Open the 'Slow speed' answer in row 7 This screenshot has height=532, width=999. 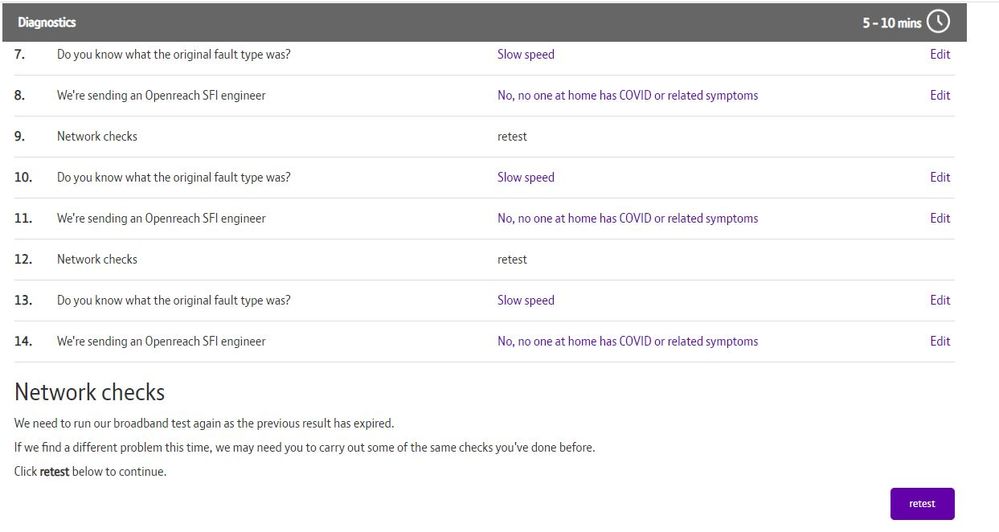click(525, 55)
